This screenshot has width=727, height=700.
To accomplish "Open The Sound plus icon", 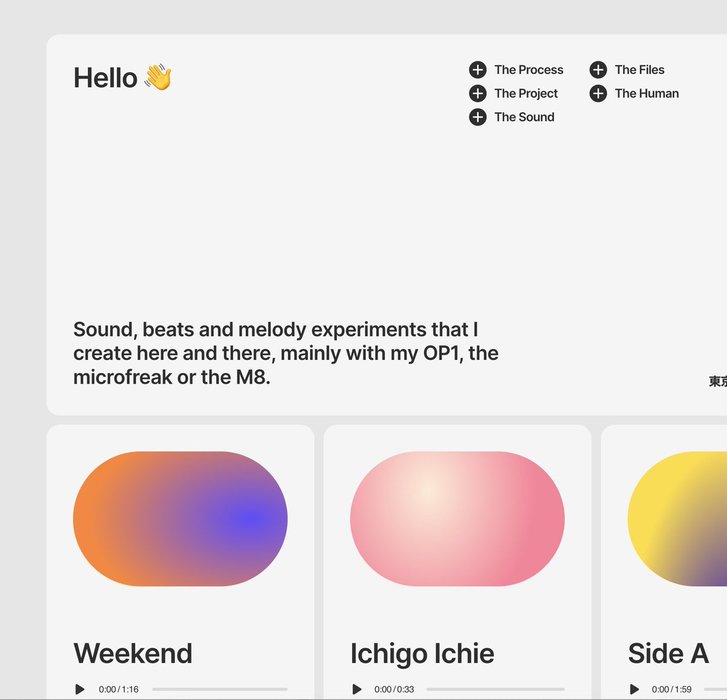I will click(x=478, y=117).
